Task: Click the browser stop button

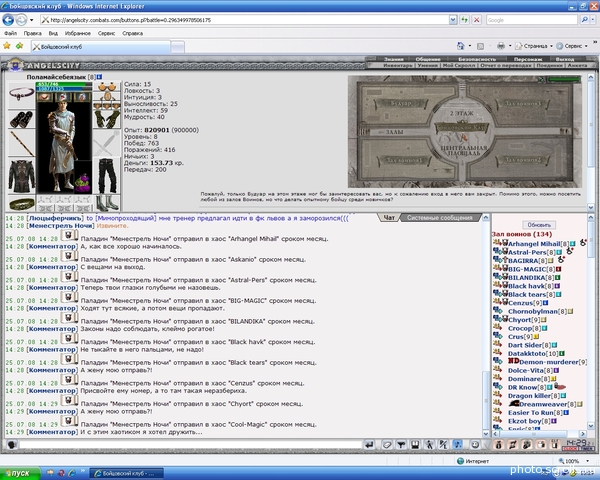Action: coord(476,20)
